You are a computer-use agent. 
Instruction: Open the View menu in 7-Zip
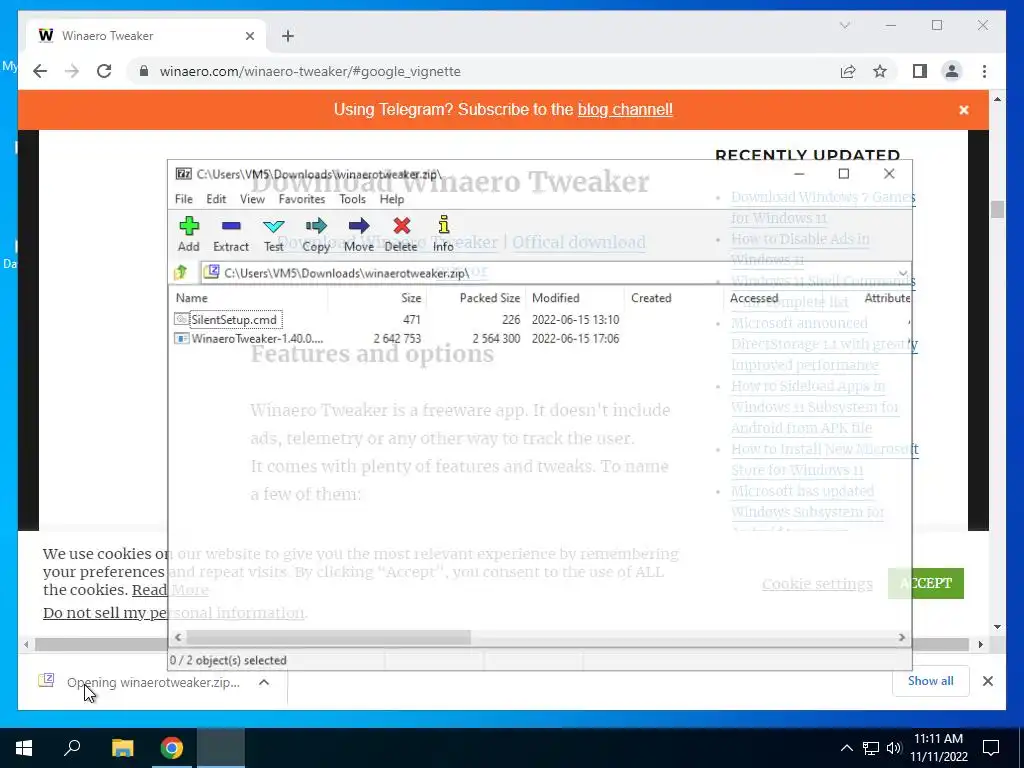(x=252, y=199)
